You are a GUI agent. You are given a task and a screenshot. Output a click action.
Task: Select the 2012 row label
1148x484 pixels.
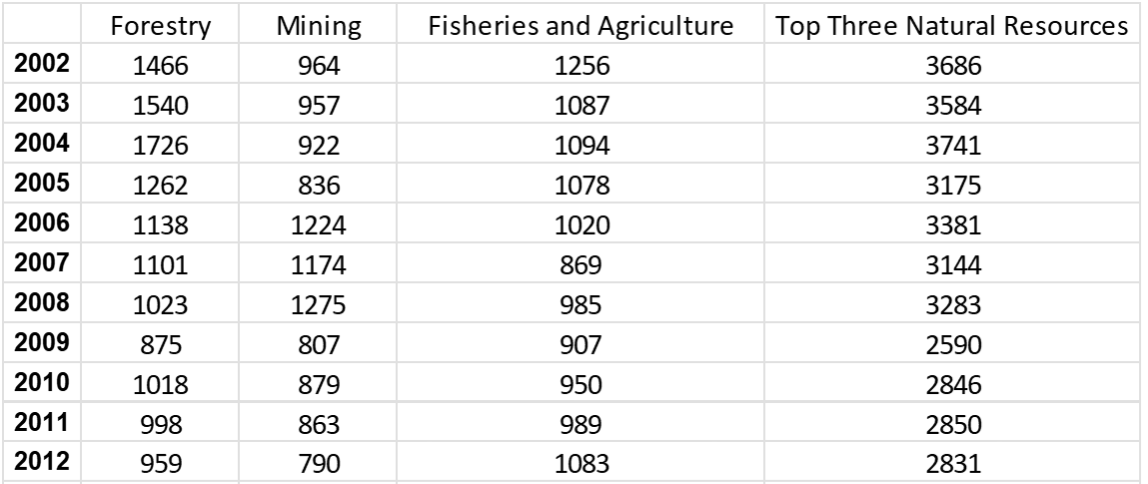[42, 461]
